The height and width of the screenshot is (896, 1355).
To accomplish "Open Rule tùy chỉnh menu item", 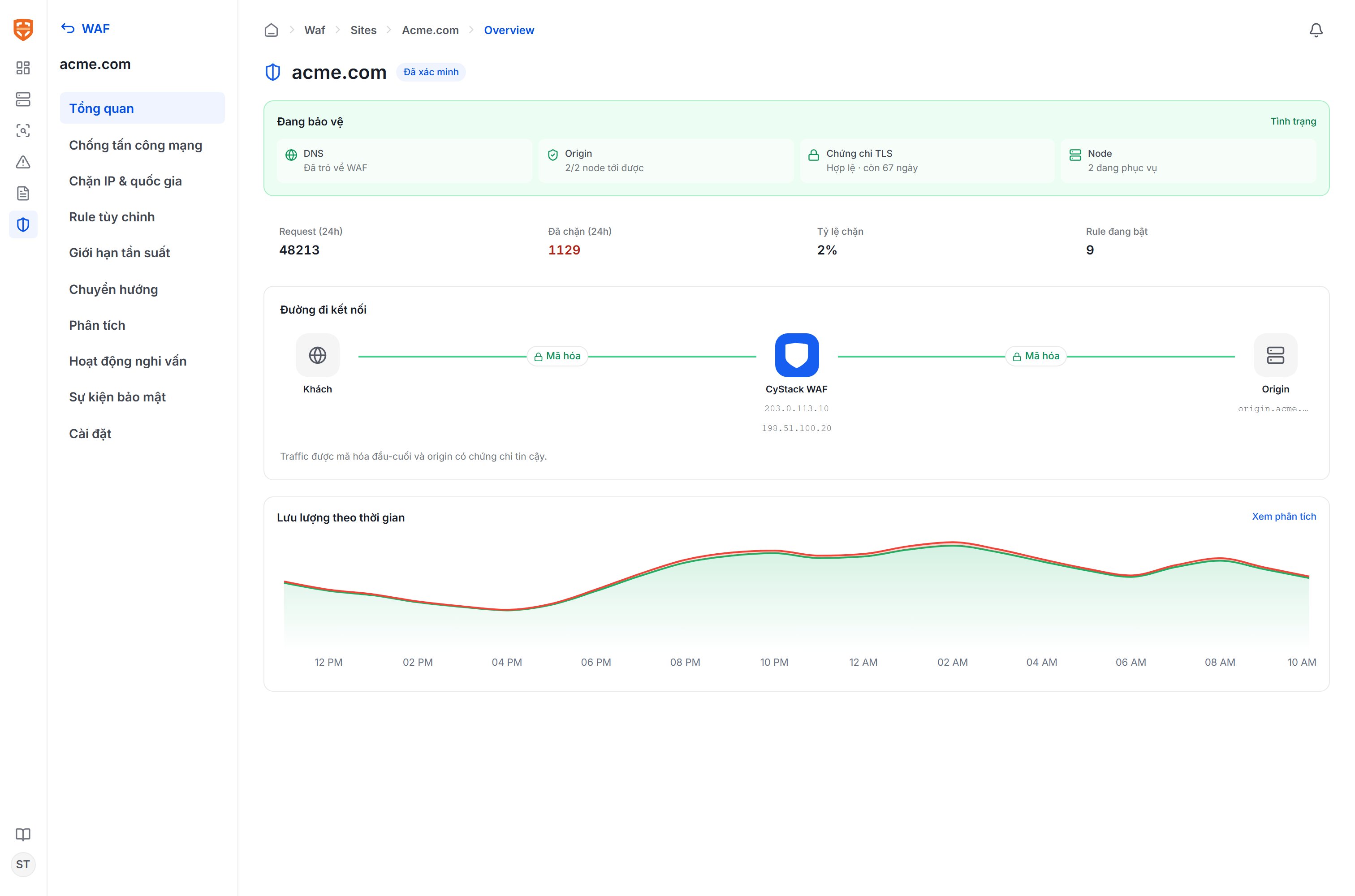I will pos(142,217).
